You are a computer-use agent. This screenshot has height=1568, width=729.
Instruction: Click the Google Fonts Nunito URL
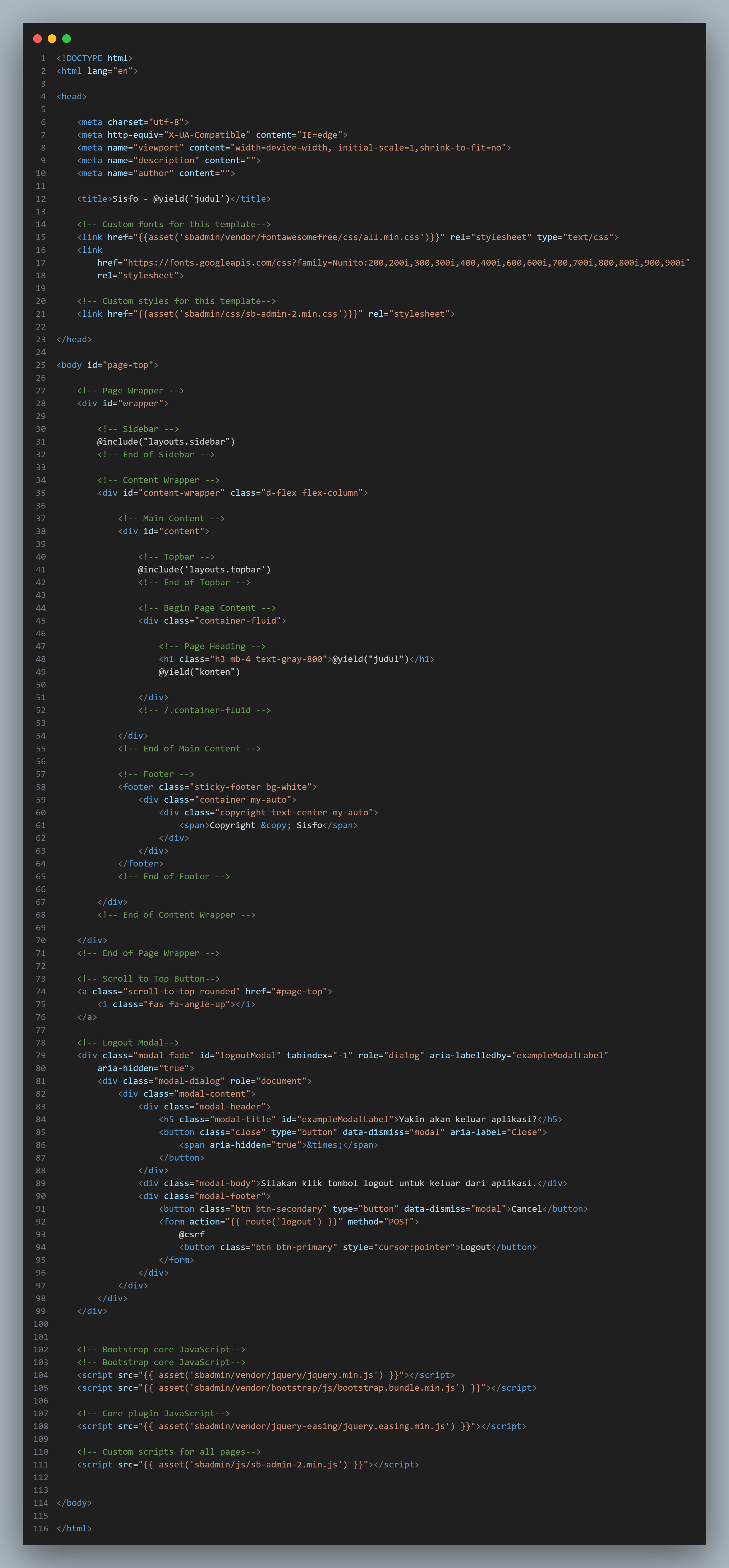(406, 263)
